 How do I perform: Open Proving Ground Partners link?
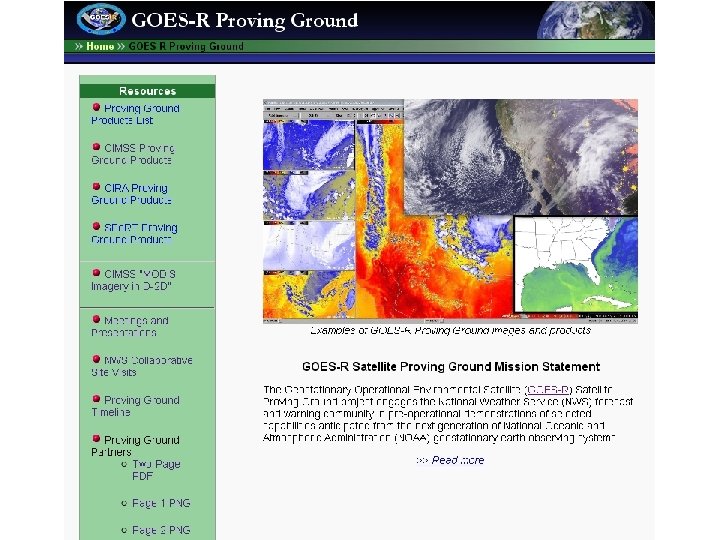click(x=135, y=446)
